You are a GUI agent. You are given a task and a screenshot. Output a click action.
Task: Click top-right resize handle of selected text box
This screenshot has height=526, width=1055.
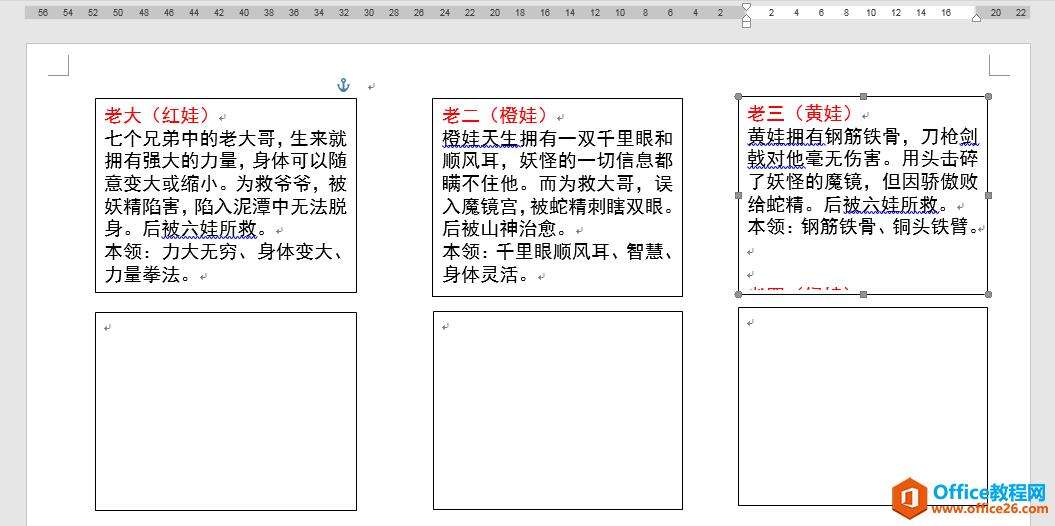(x=988, y=97)
